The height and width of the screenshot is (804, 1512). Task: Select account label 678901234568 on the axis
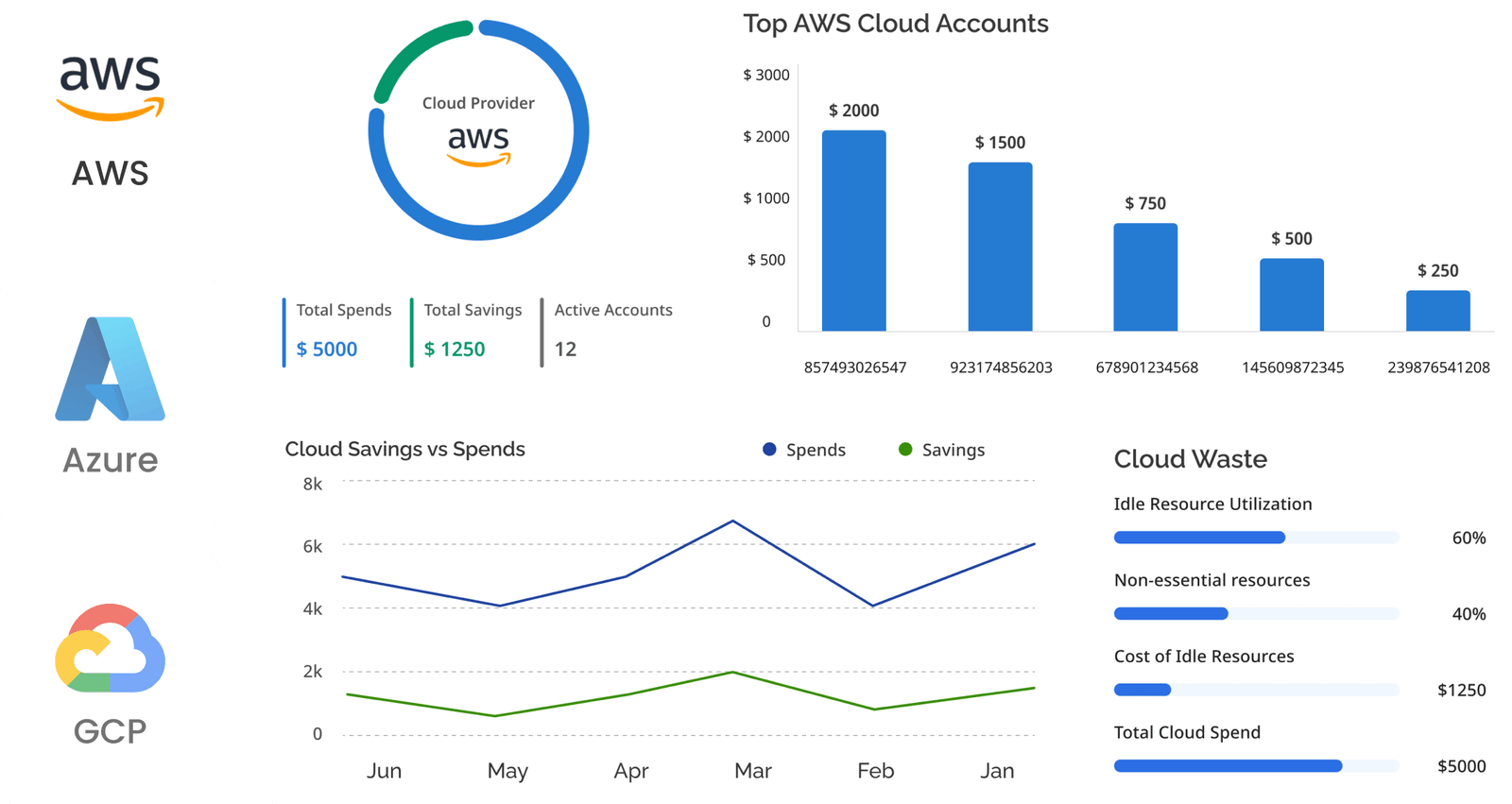click(1146, 368)
